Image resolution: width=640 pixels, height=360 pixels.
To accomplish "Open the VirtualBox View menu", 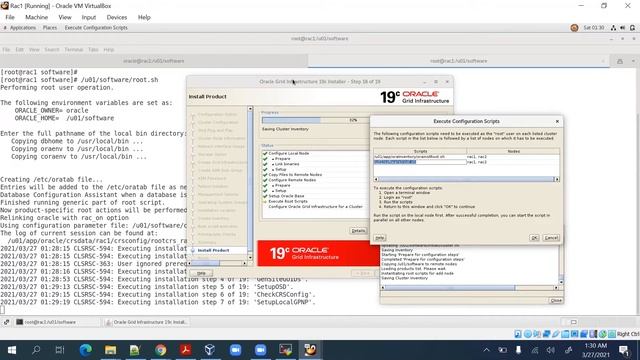I will 64,17.
